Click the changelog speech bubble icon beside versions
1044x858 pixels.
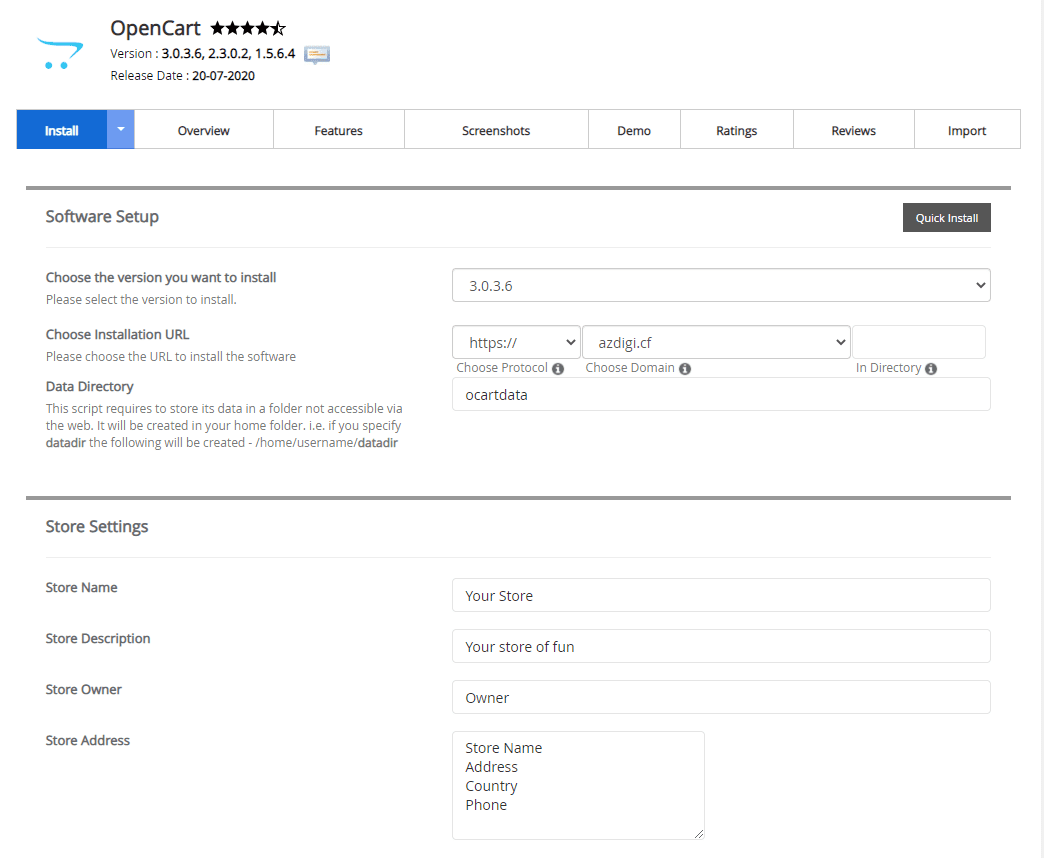317,54
